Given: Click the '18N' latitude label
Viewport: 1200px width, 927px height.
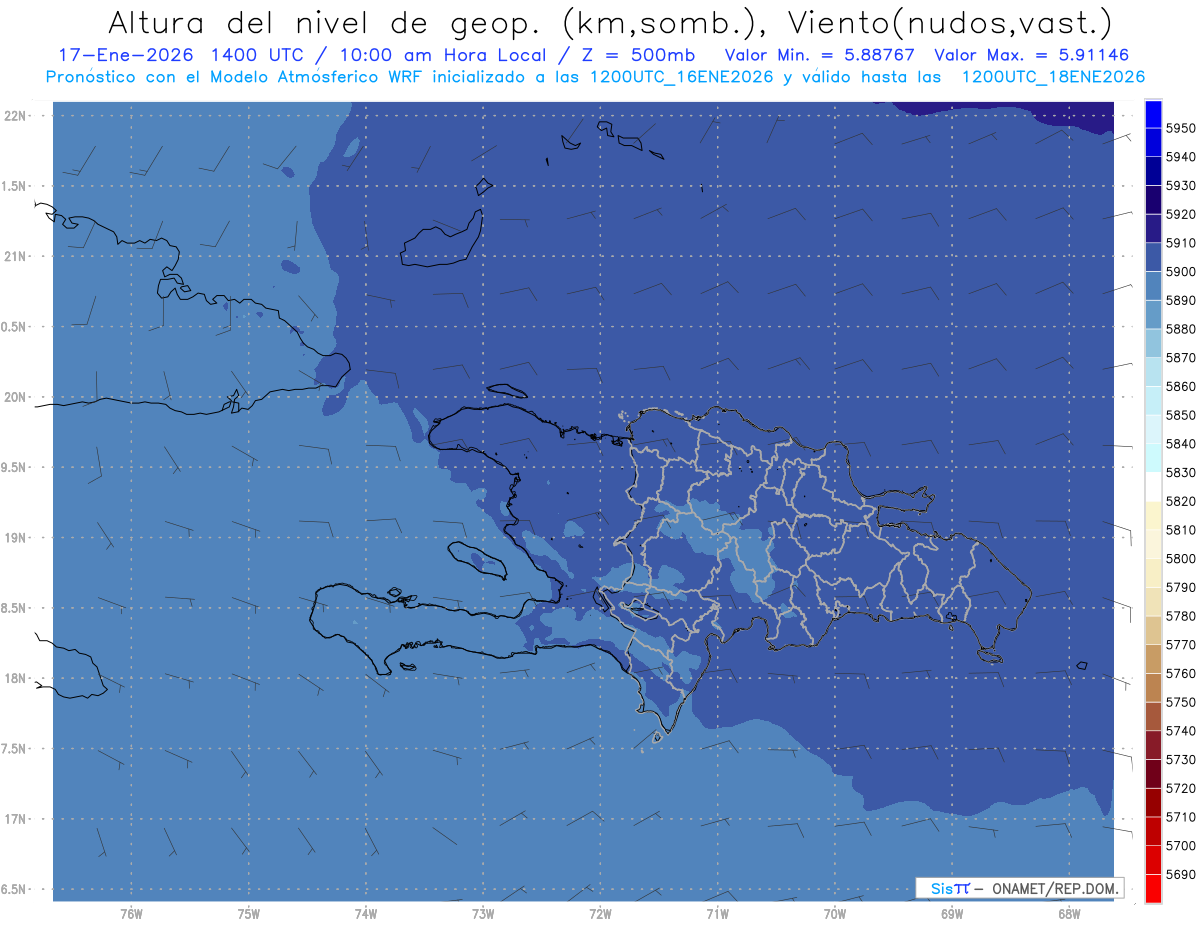Looking at the screenshot, I should 16,678.
